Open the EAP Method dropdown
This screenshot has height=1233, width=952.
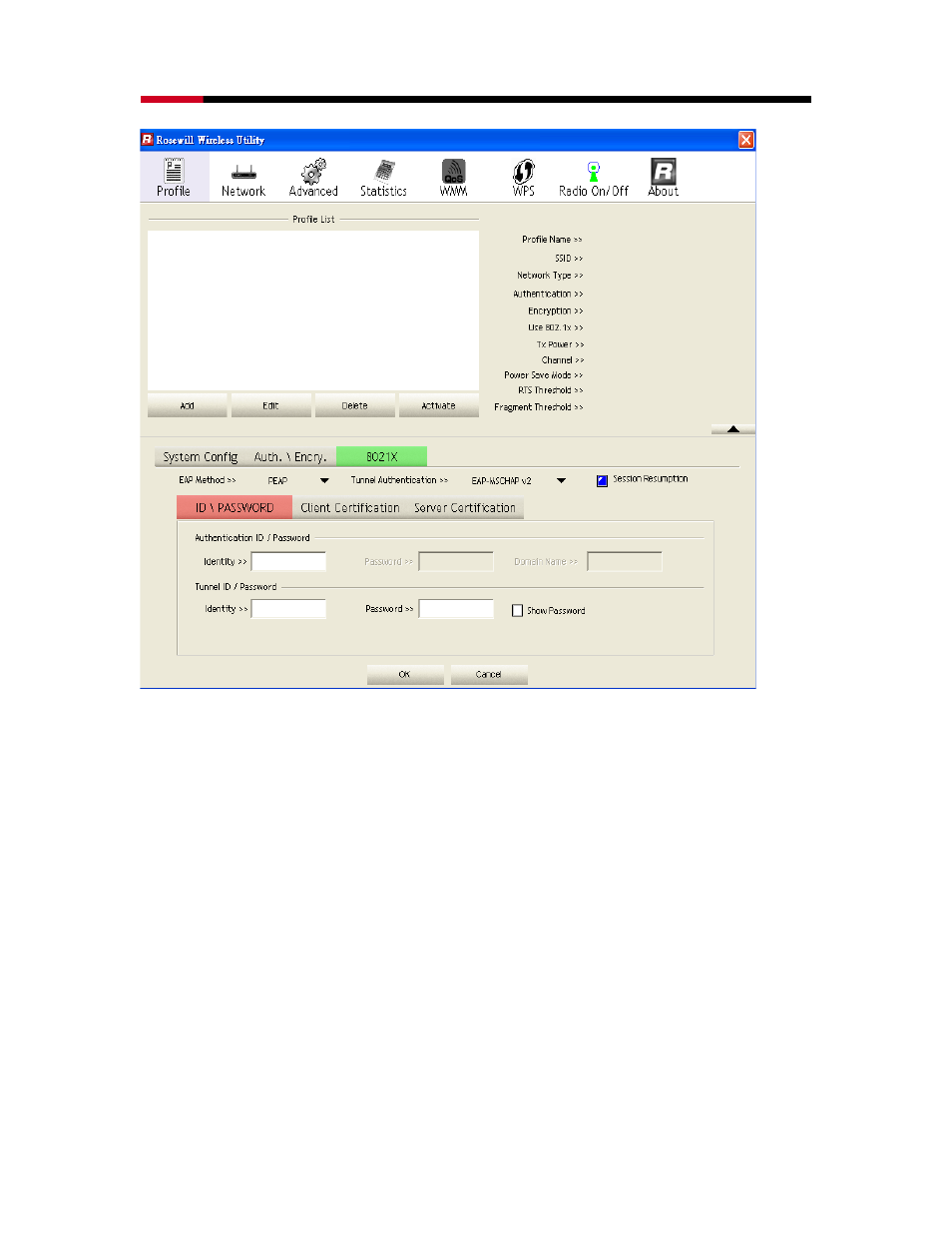[324, 480]
